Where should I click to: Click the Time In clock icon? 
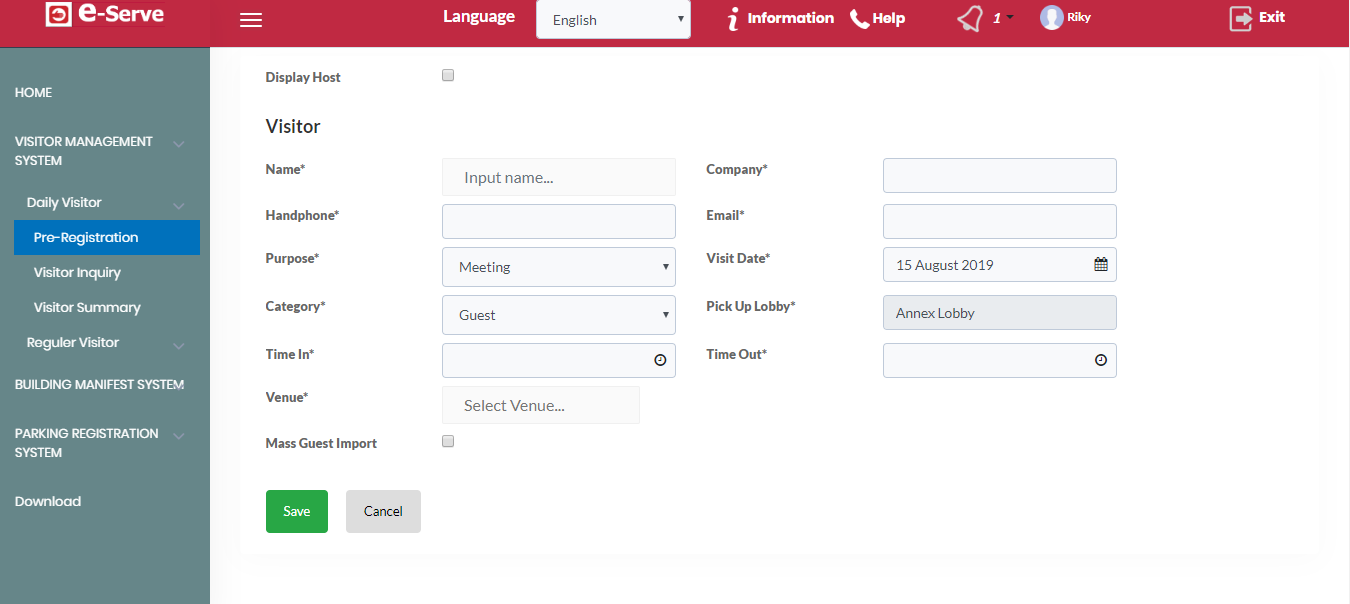pyautogui.click(x=660, y=360)
